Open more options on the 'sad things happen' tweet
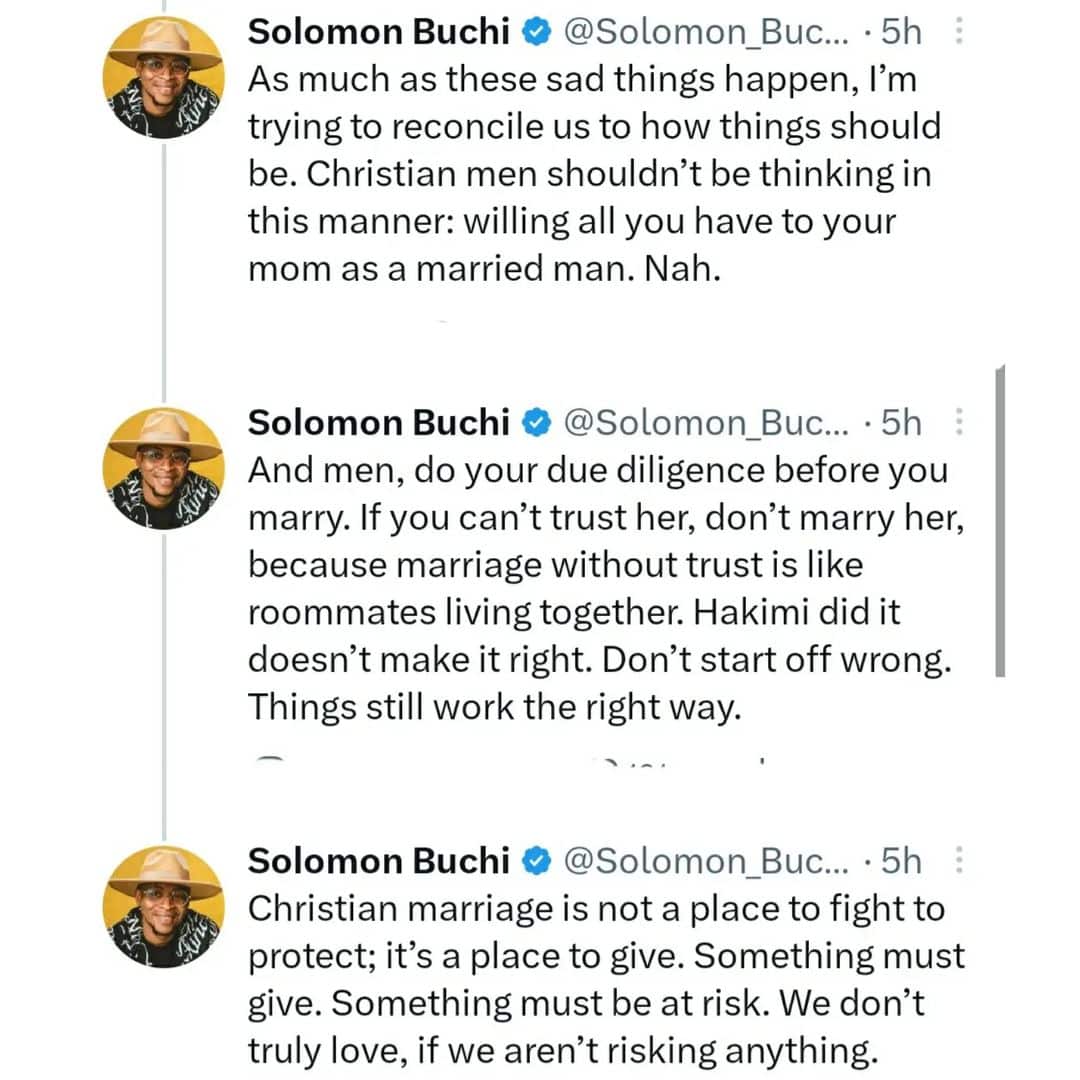Viewport: 1080px width, 1080px height. [x=960, y=34]
